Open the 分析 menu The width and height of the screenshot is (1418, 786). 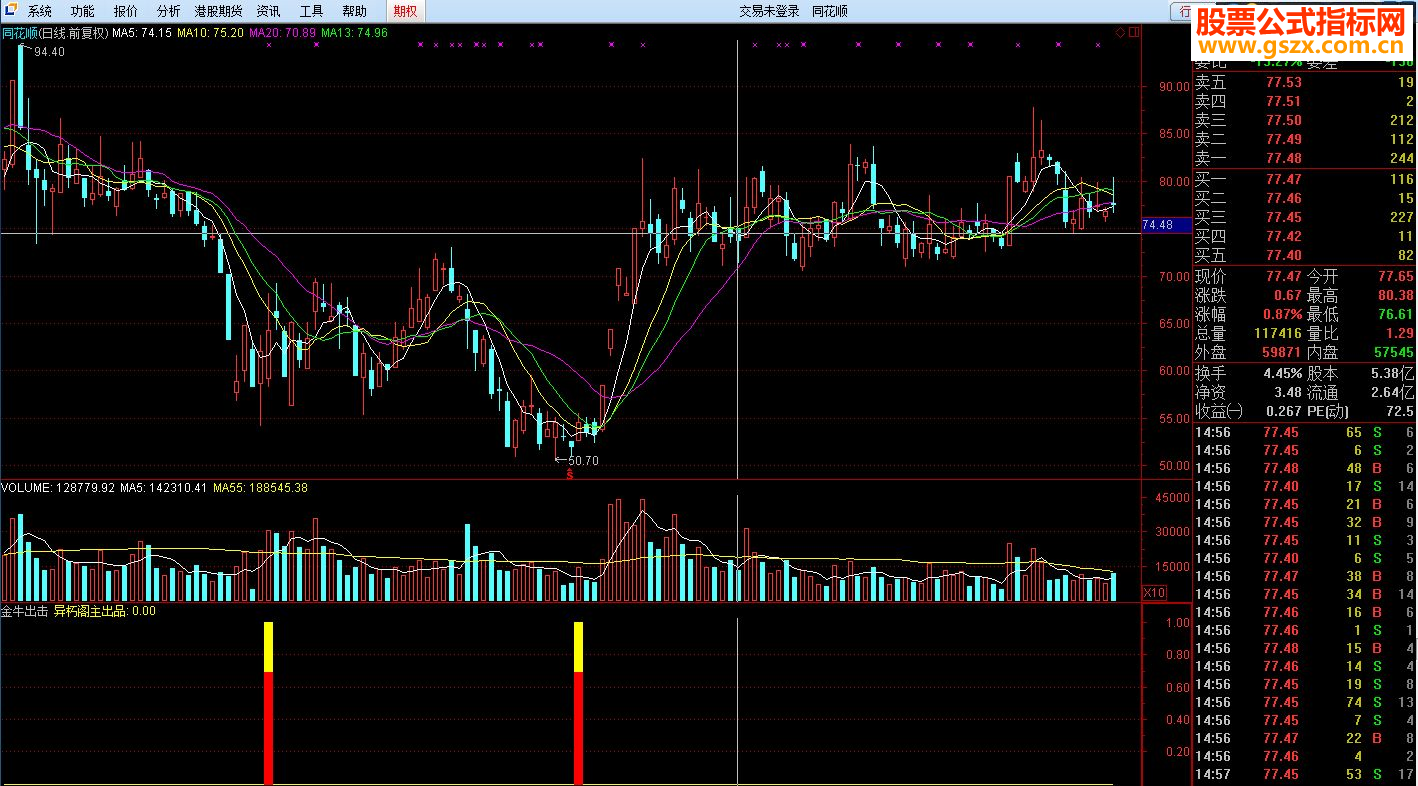(169, 11)
